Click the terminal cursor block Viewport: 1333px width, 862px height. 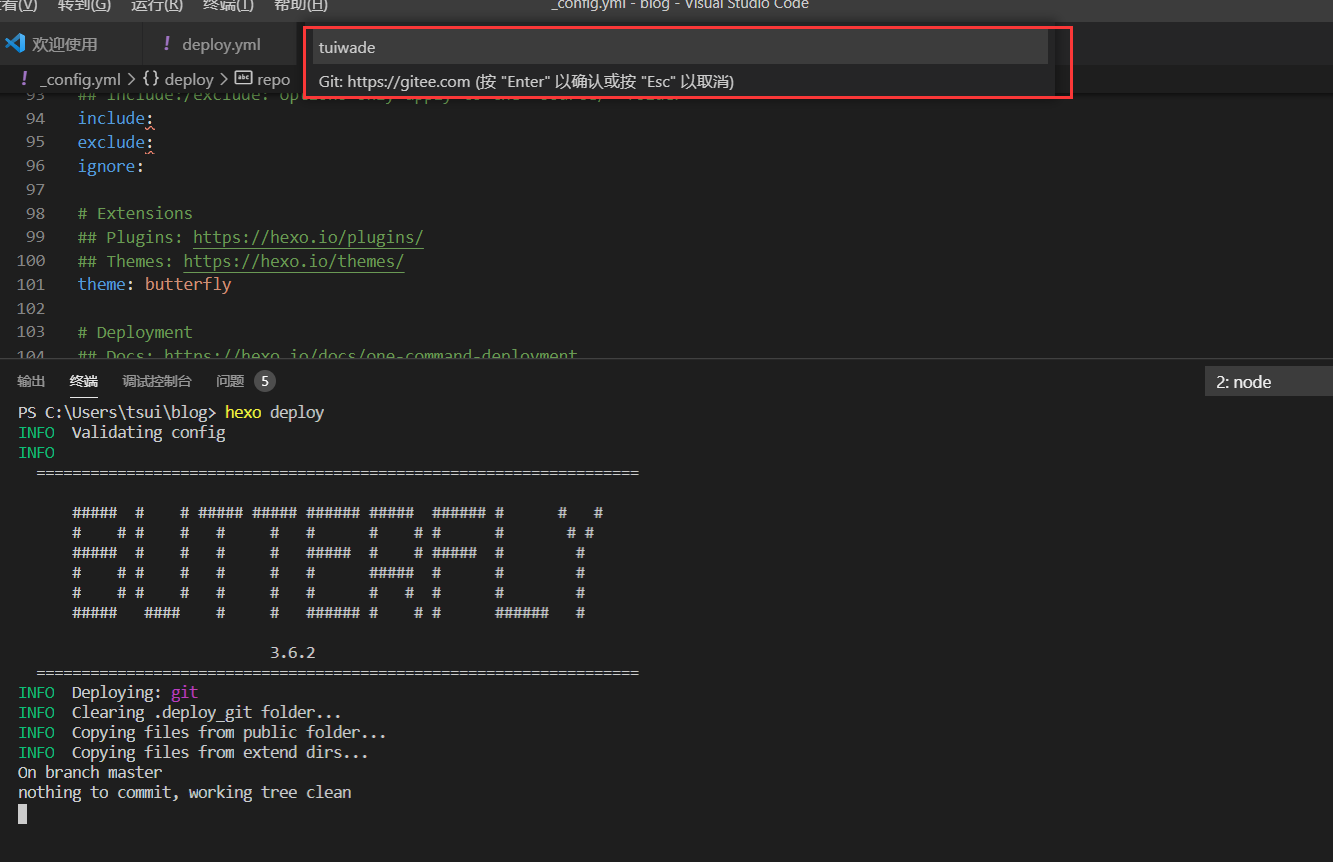coord(23,813)
